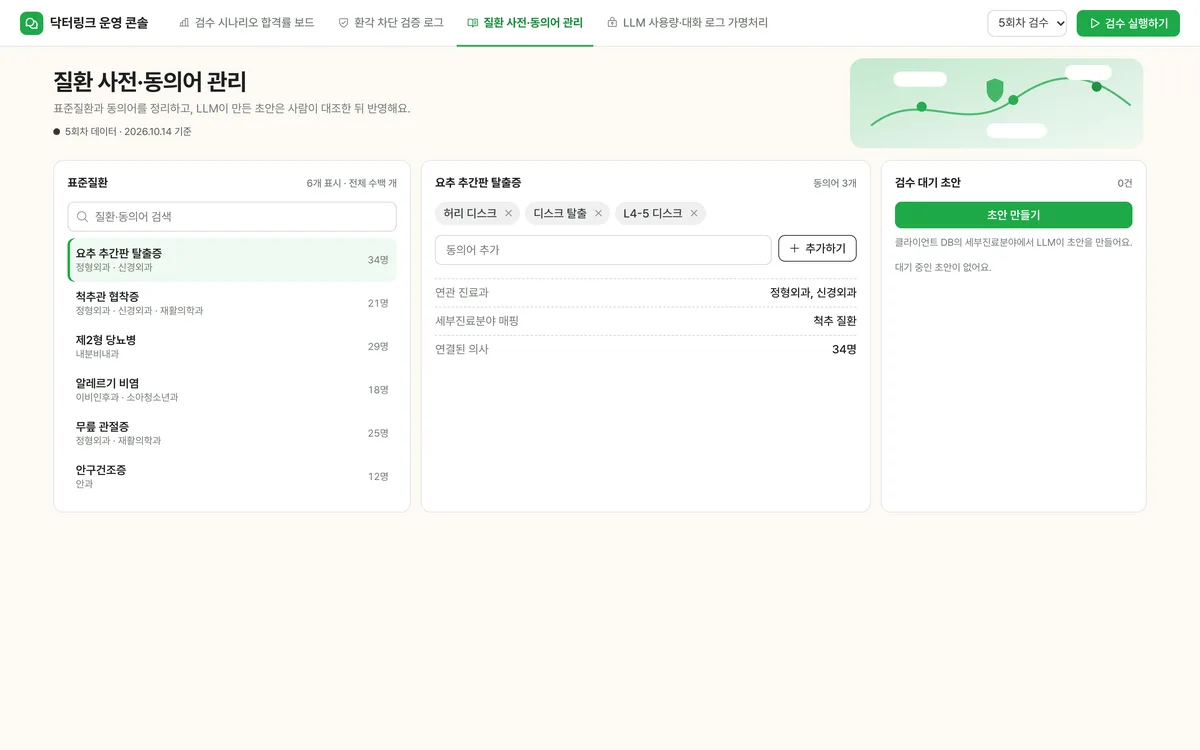Click the 초안 만들기 button
Screen dimensions: 1200x750
point(1013,215)
